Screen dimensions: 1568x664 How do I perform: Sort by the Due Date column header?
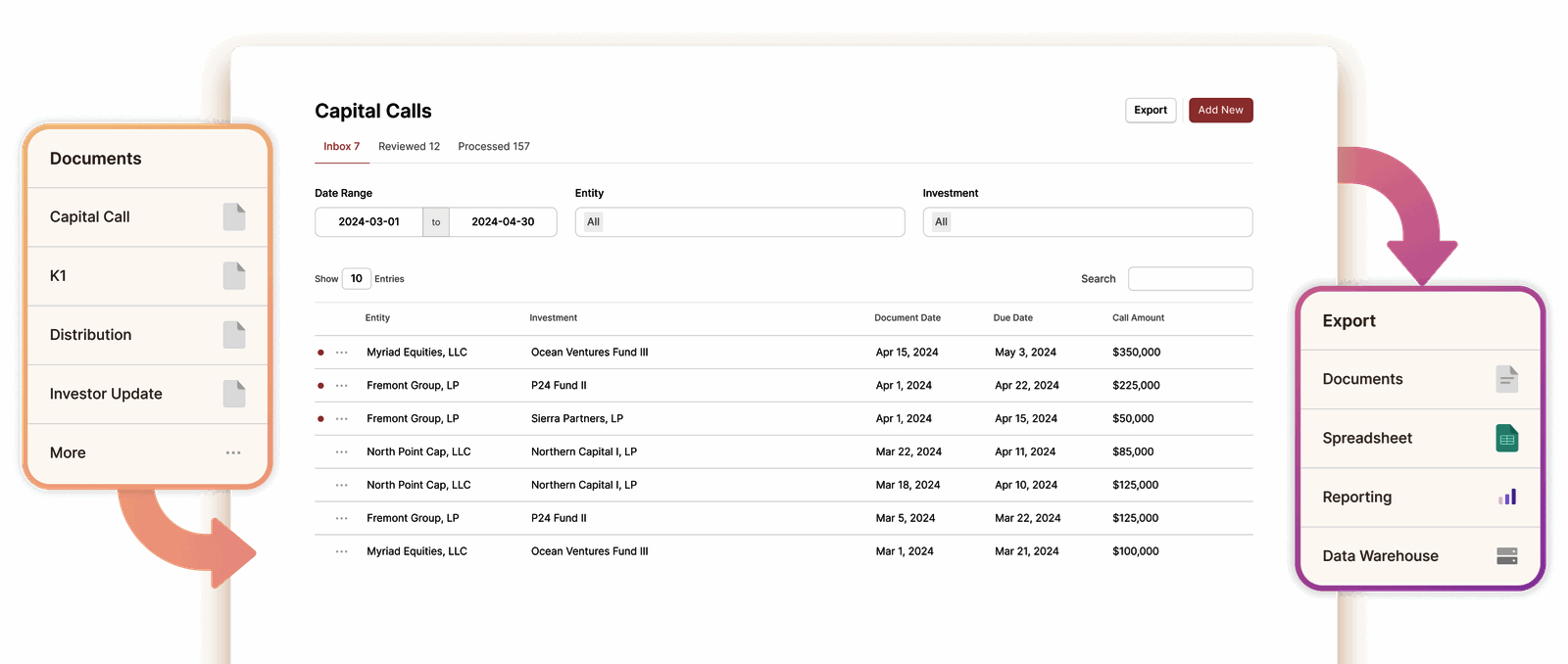1013,318
